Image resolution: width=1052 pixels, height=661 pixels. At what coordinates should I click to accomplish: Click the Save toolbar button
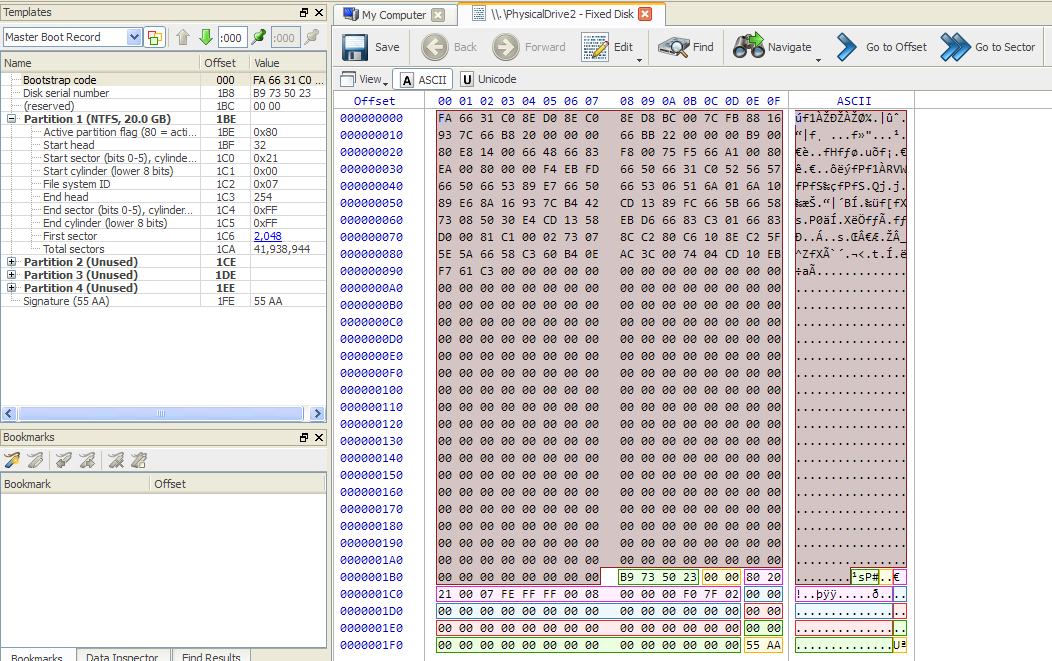(x=371, y=47)
